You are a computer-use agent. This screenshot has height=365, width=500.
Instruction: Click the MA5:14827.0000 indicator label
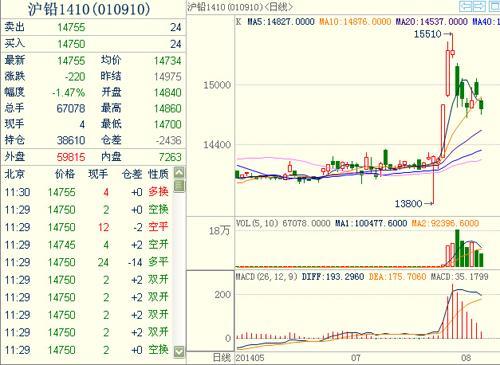pyautogui.click(x=281, y=22)
